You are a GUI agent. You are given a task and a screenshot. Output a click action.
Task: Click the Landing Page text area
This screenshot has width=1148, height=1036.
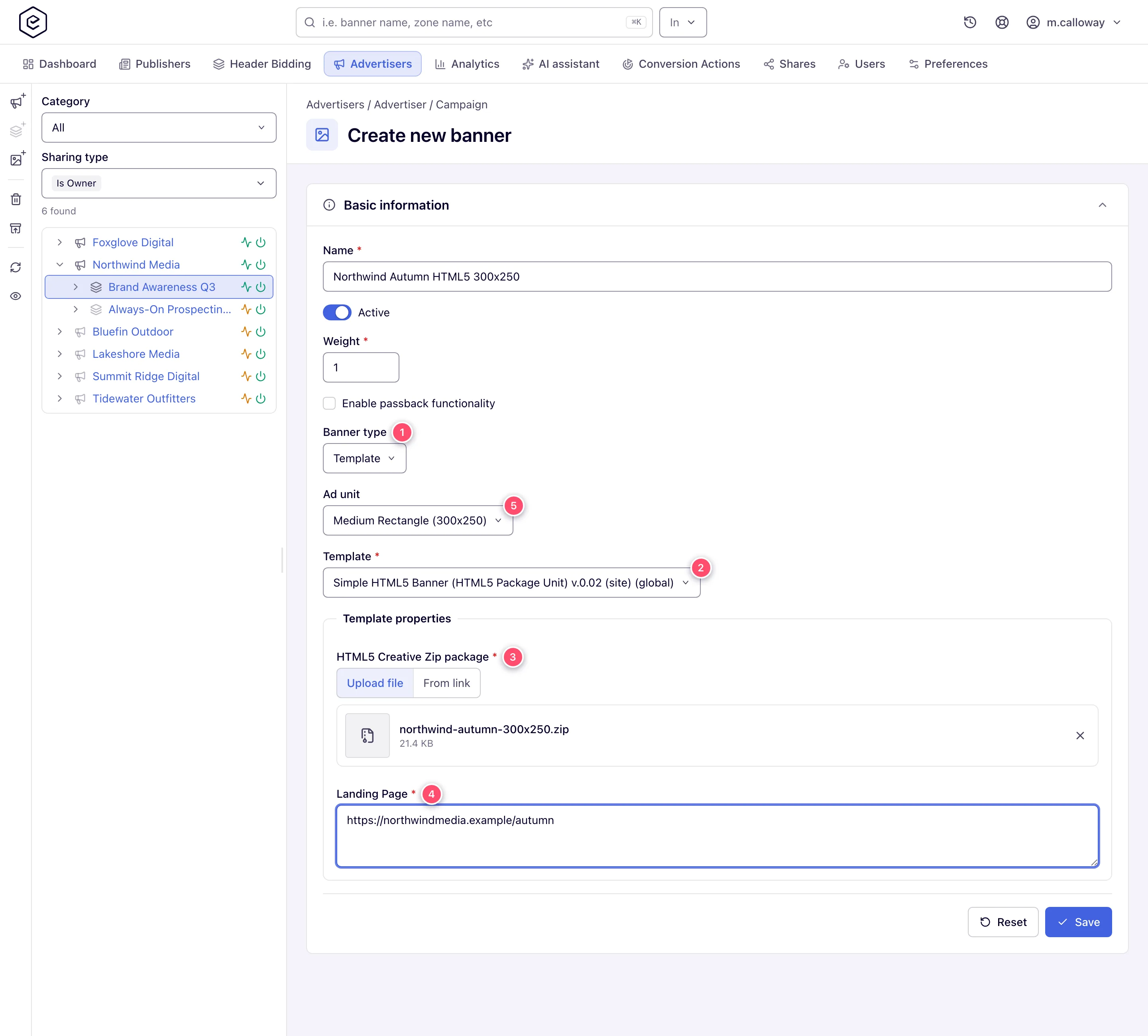(717, 836)
